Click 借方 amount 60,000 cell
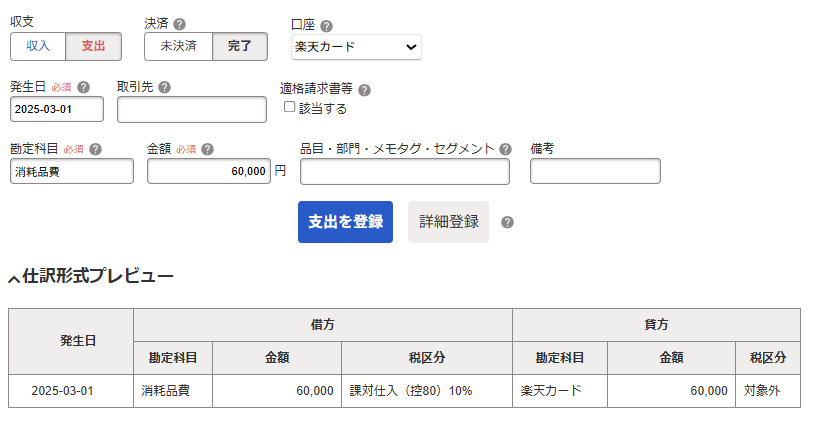The width and height of the screenshot is (813, 439). pyautogui.click(x=277, y=391)
